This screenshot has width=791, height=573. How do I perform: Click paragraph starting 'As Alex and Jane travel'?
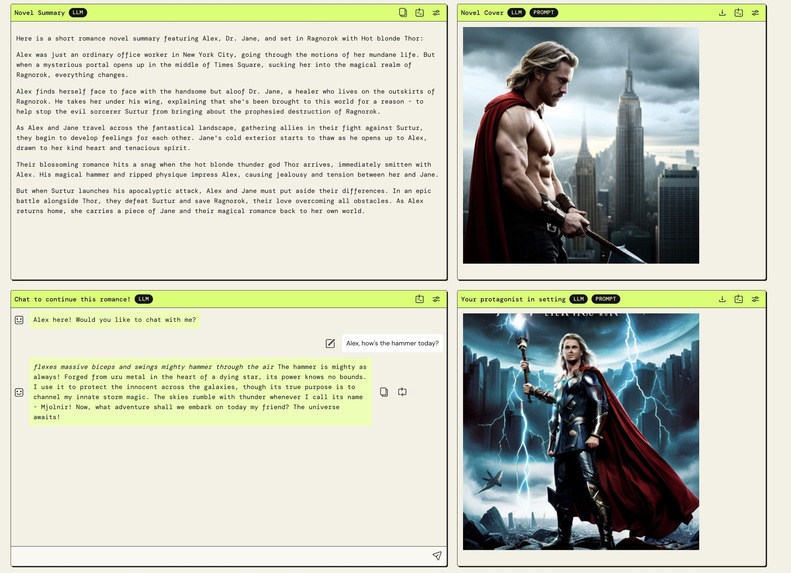(x=221, y=138)
